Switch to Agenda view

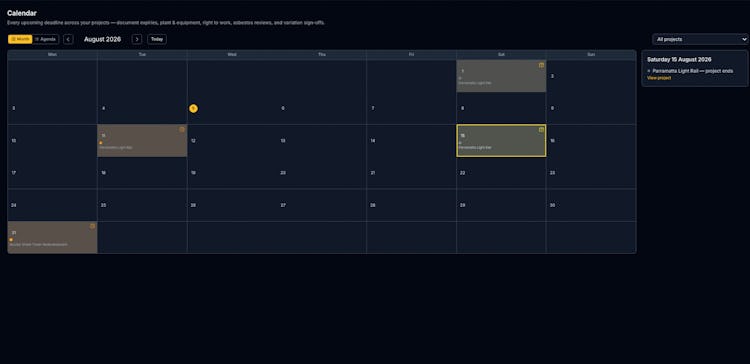point(46,39)
